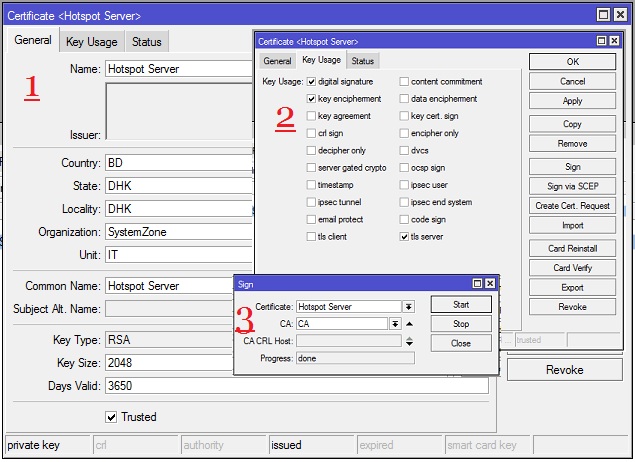Screen dimensions: 635x462
Task: Check the key cert. sign option
Action: pyautogui.click(x=404, y=116)
